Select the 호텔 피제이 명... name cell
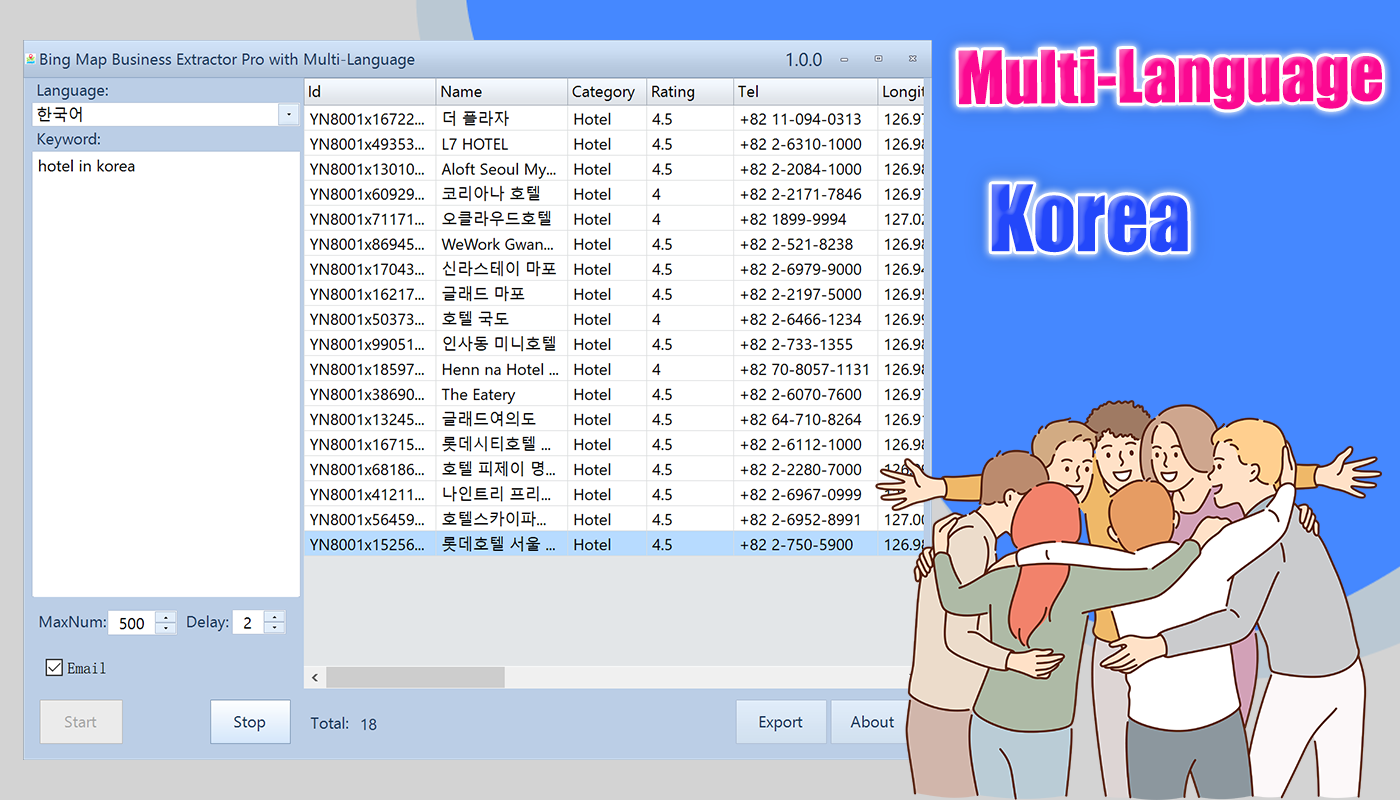 pyautogui.click(x=502, y=469)
